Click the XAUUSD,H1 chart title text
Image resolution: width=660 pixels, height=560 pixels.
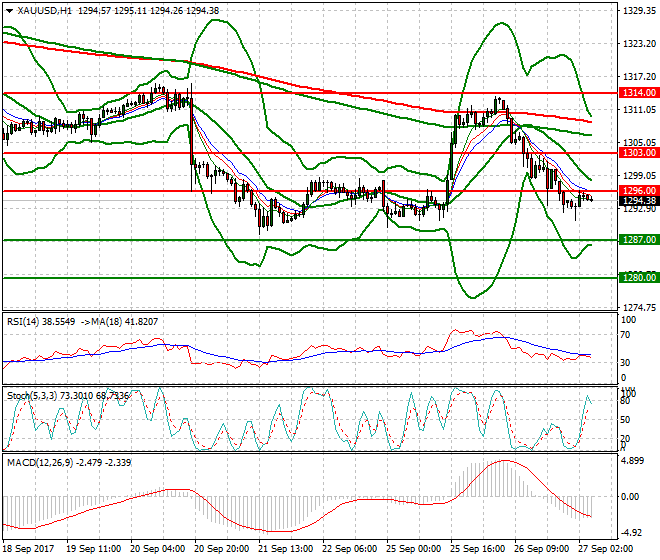[x=44, y=11]
